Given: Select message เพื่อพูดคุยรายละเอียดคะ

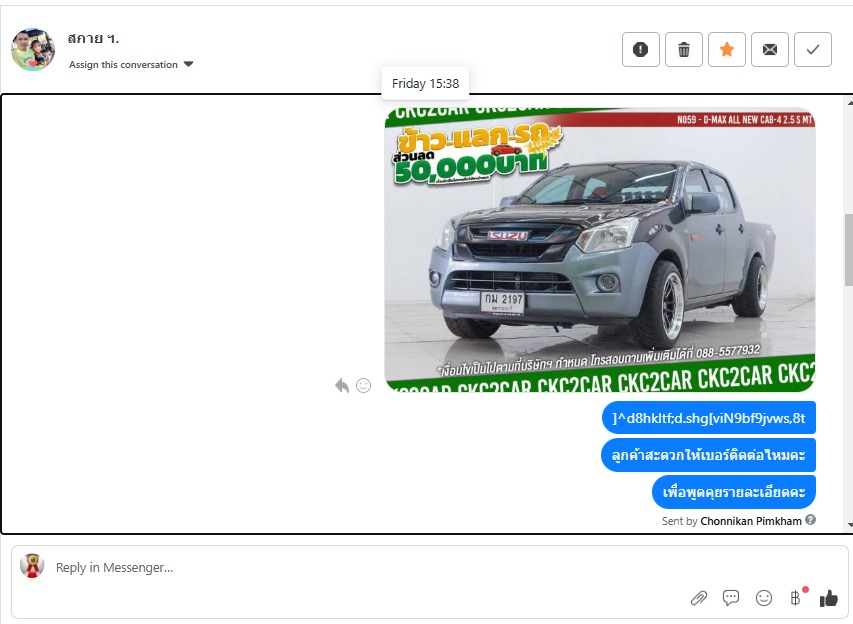Looking at the screenshot, I should coord(734,492).
